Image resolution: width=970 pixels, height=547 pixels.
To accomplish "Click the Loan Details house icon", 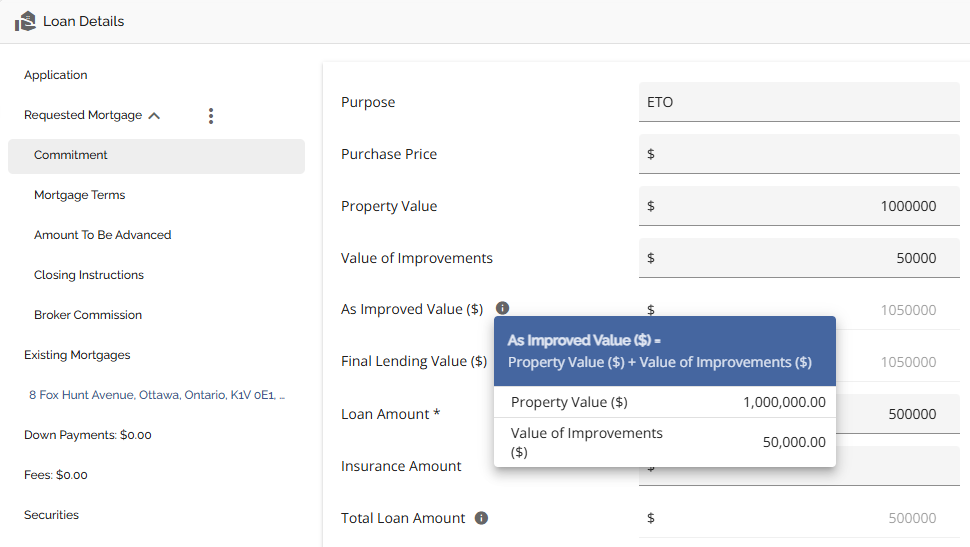I will click(x=25, y=21).
